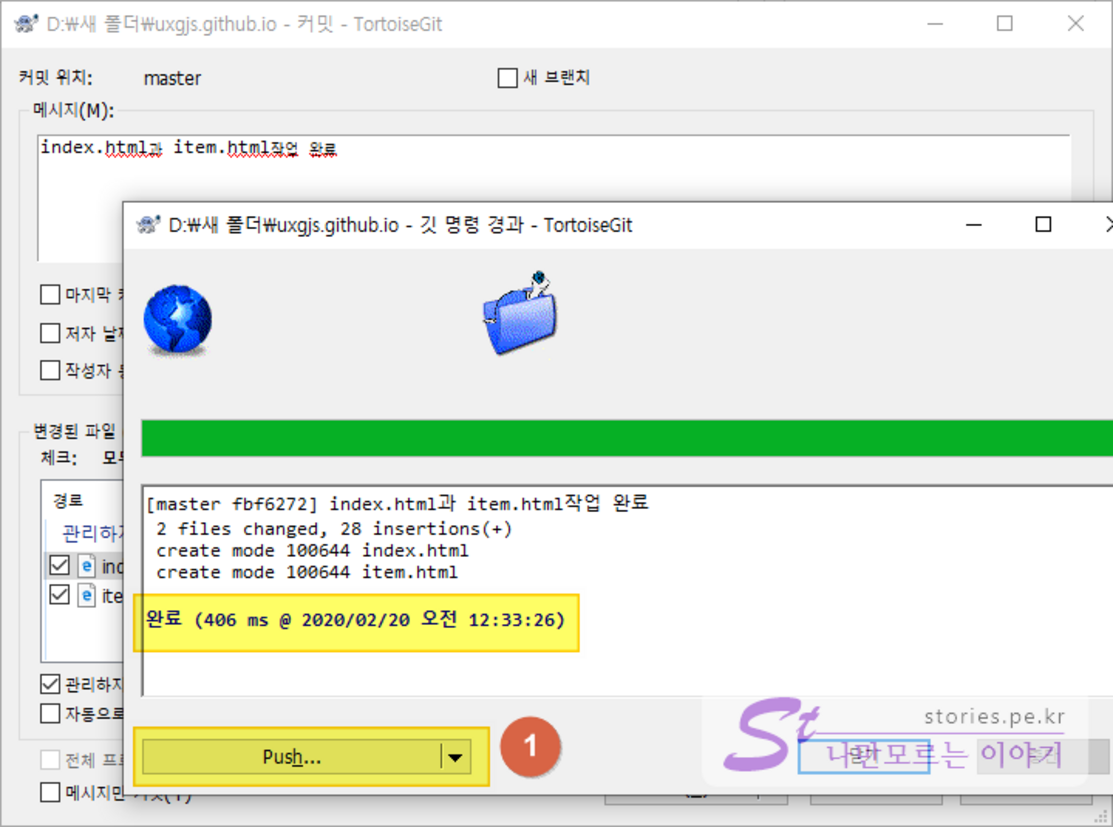Click the TortoiseGit turtle icon in the commit window title bar

(x=27, y=24)
